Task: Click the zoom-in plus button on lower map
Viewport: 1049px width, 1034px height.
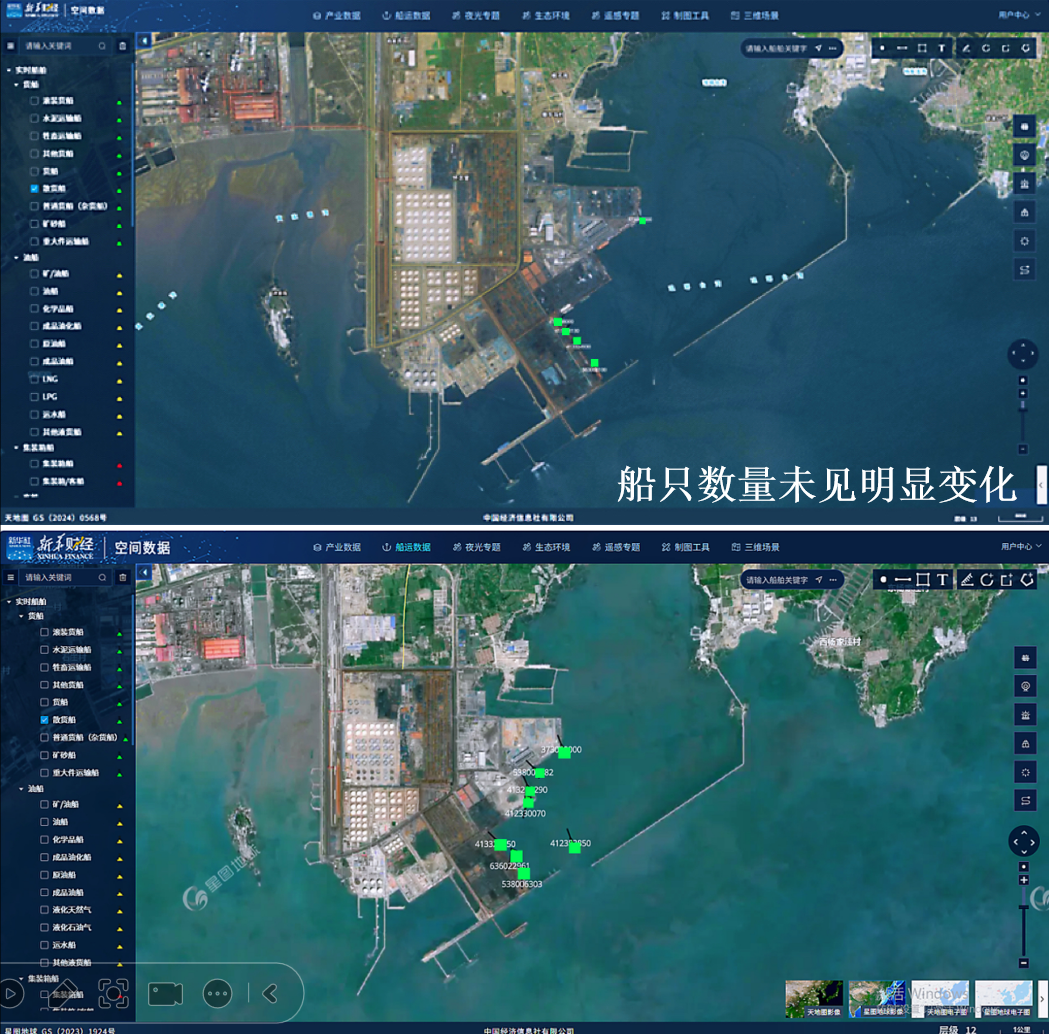Action: pos(1023,880)
